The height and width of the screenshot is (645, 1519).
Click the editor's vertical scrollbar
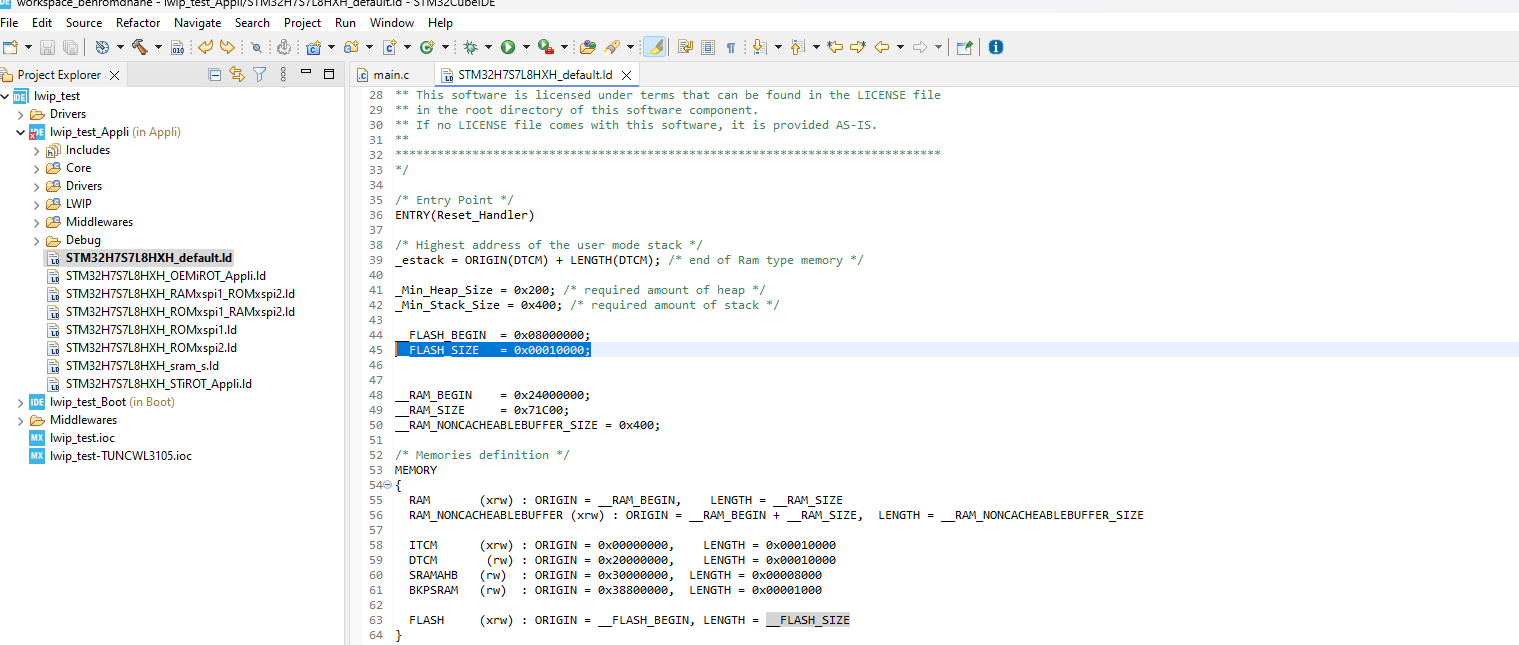pos(1513,300)
